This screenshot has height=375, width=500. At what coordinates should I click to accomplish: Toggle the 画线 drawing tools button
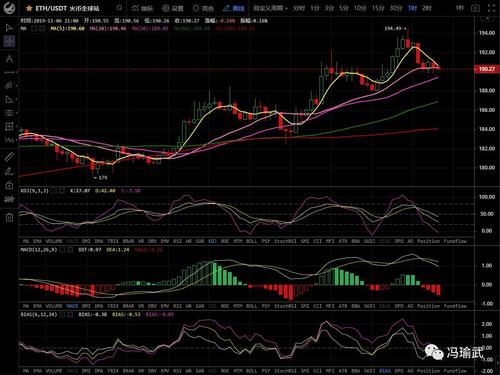click(x=234, y=8)
